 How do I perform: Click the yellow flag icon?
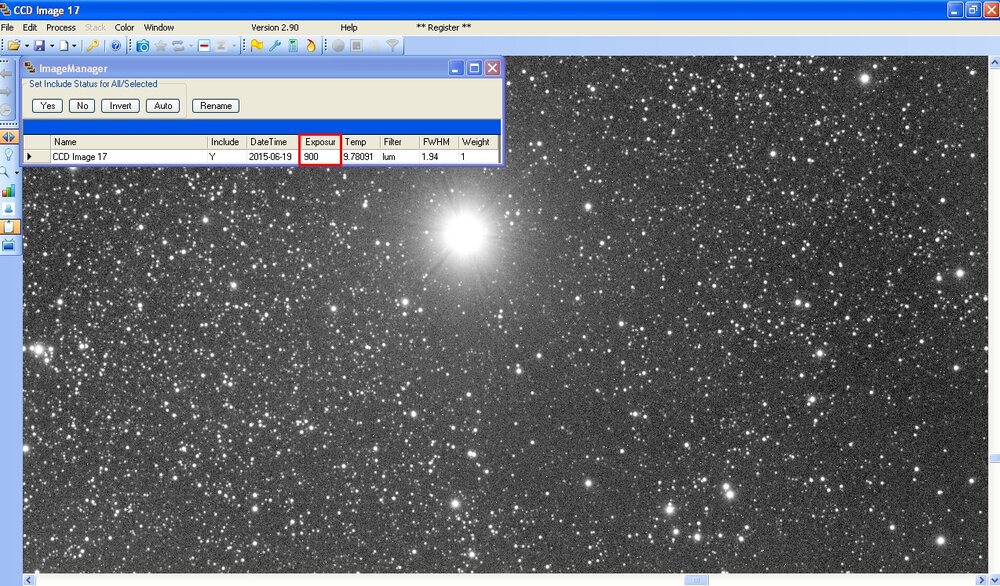point(256,46)
